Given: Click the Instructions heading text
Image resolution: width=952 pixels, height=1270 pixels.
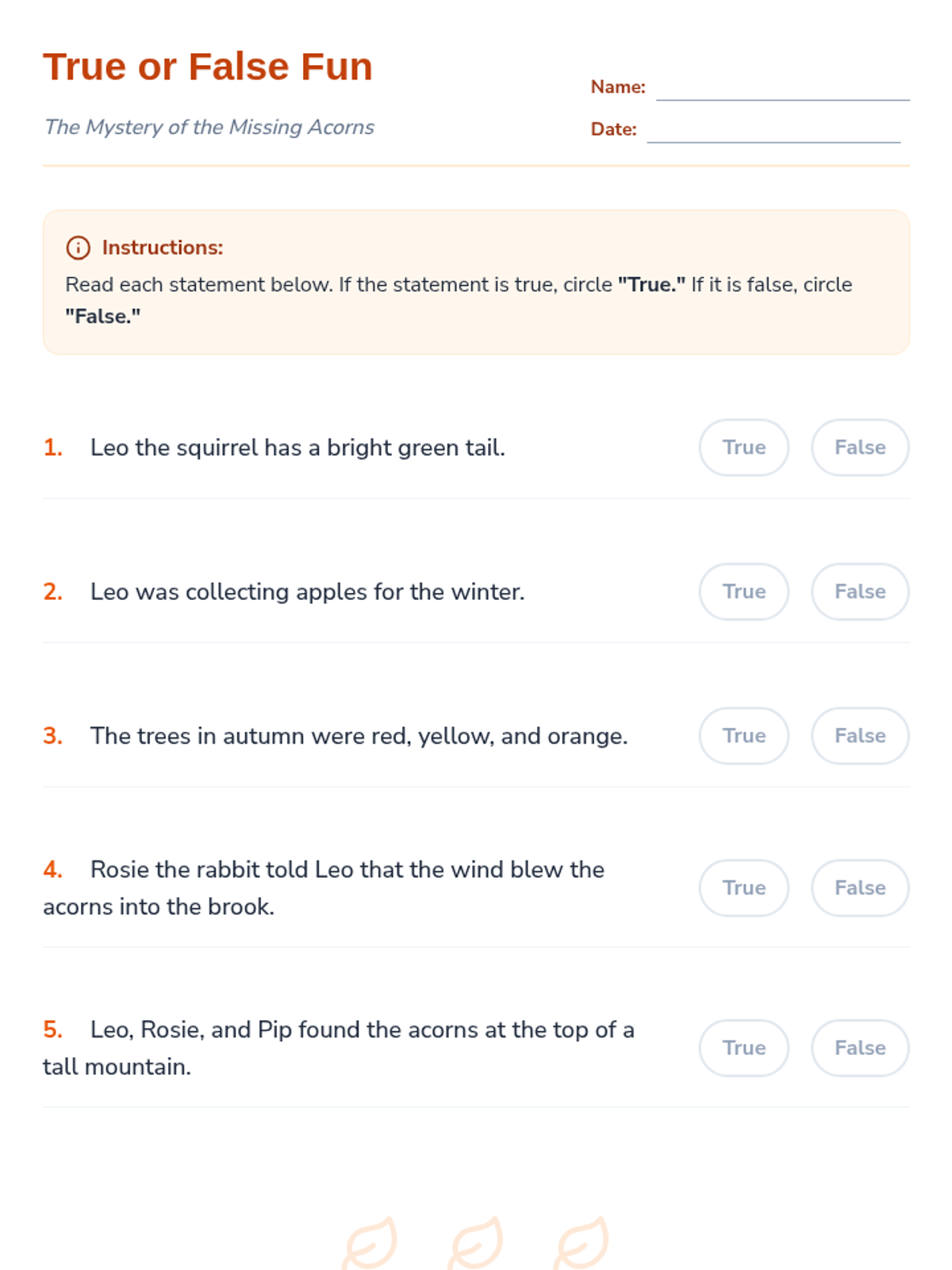Looking at the screenshot, I should tap(163, 248).
